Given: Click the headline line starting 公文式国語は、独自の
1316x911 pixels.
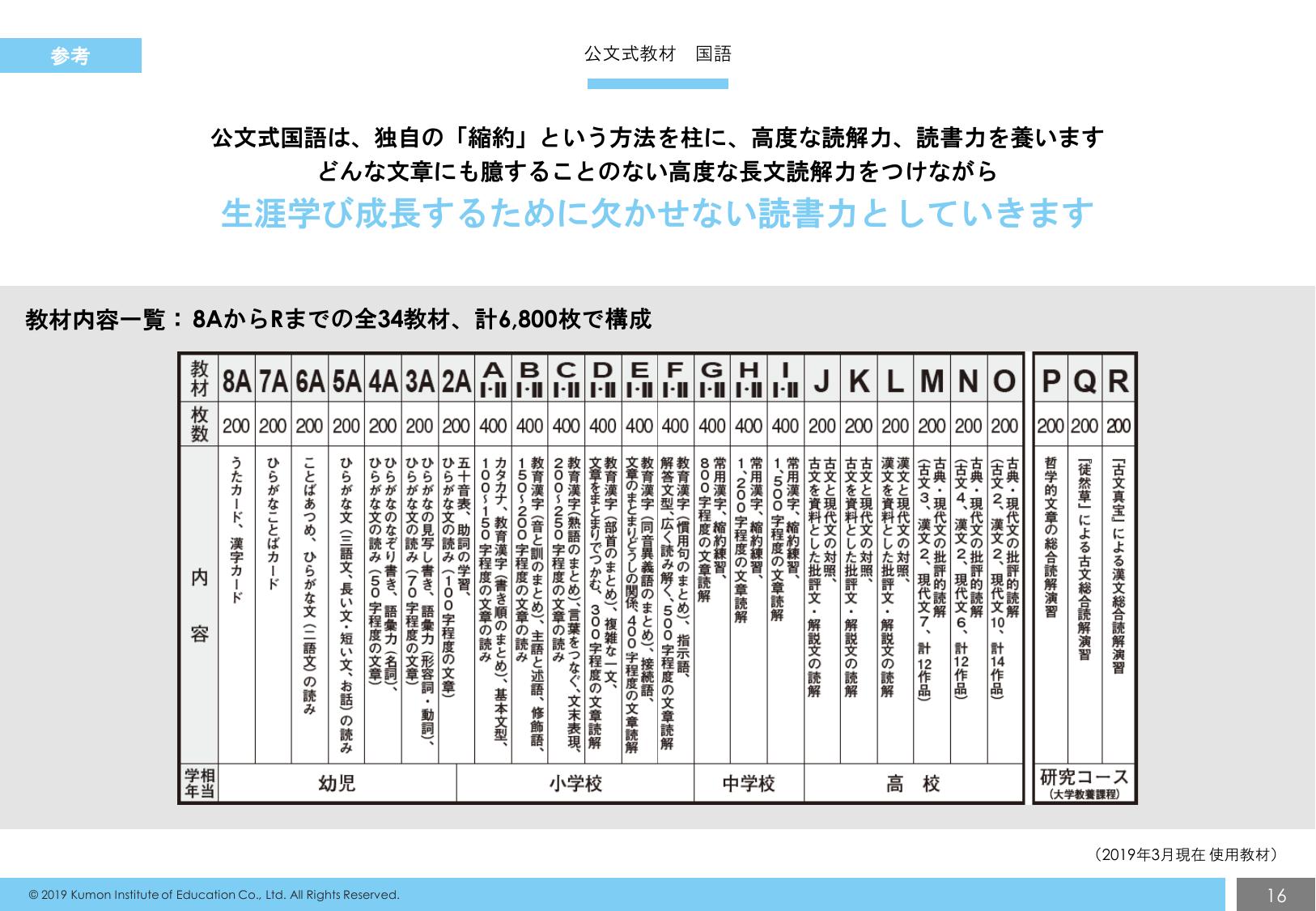Looking at the screenshot, I should pos(657,138).
